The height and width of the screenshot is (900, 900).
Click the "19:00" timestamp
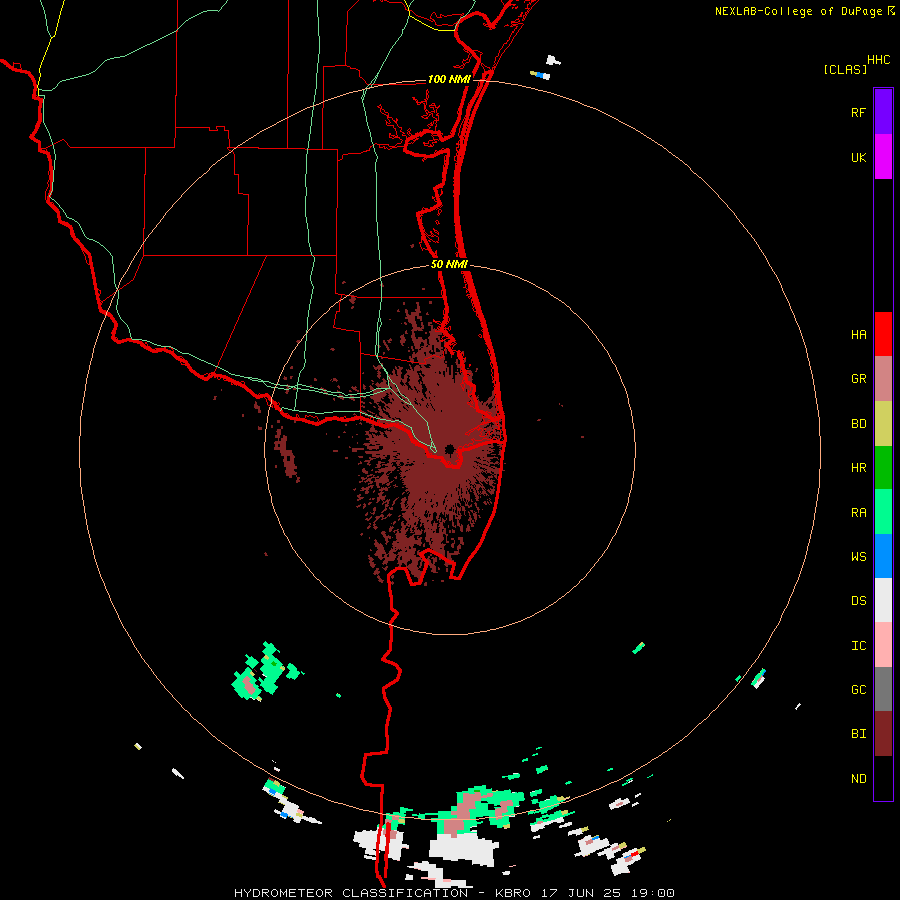[x=651, y=893]
